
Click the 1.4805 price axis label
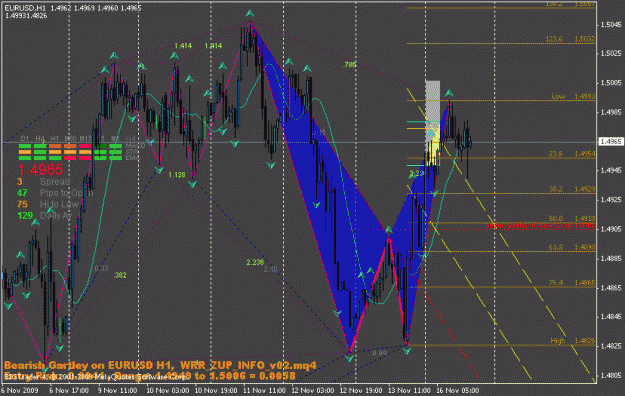pos(611,375)
